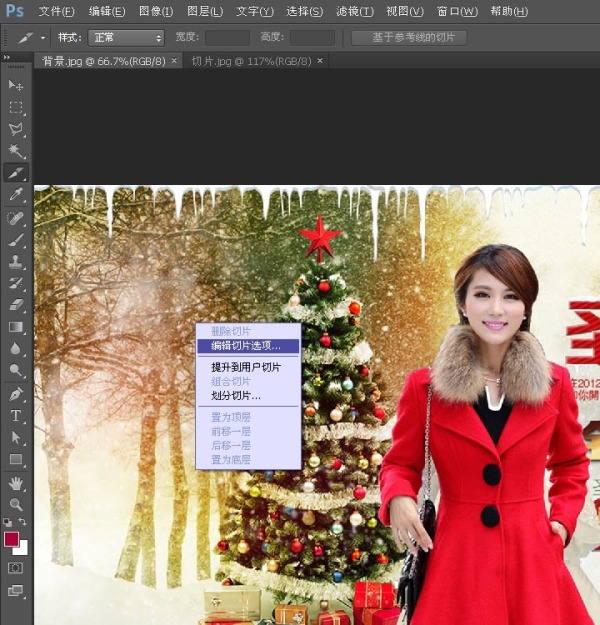
Task: Select the Move tool
Action: coord(16,85)
